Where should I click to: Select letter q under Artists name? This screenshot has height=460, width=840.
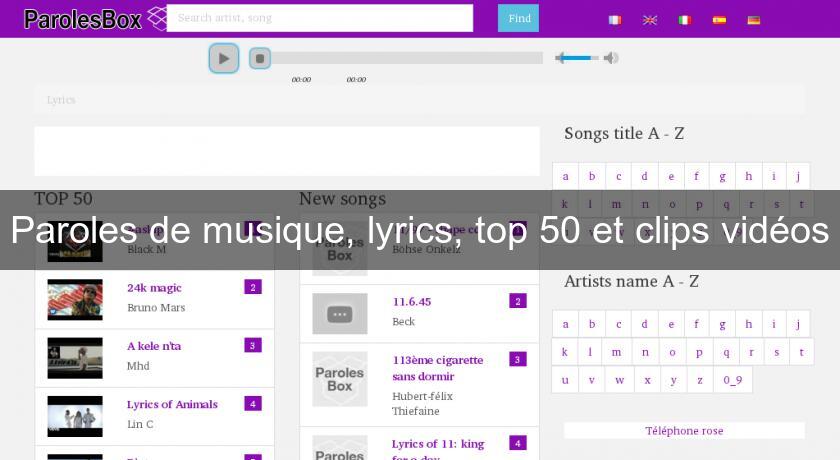[726, 352]
